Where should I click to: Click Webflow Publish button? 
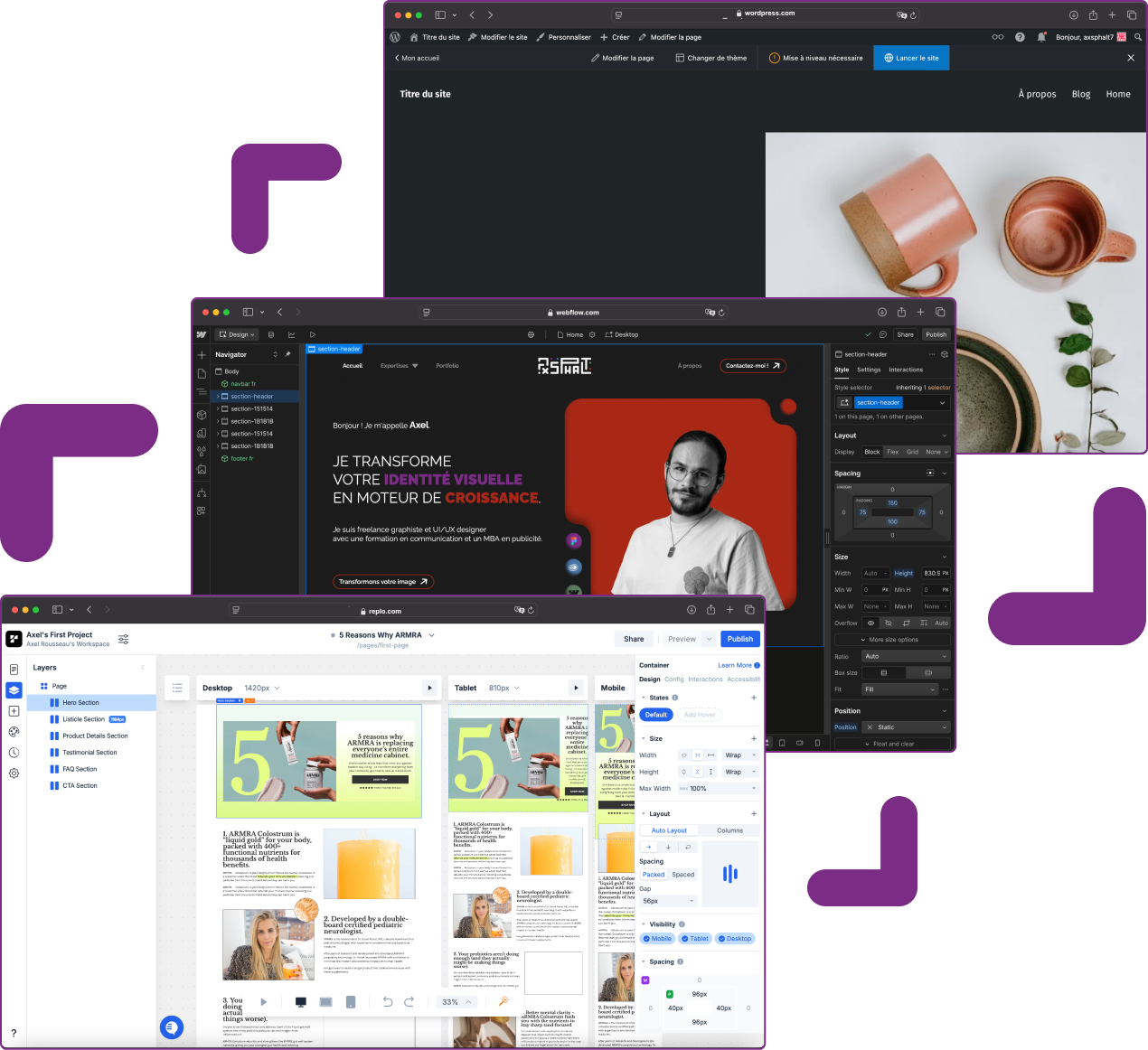click(x=936, y=334)
